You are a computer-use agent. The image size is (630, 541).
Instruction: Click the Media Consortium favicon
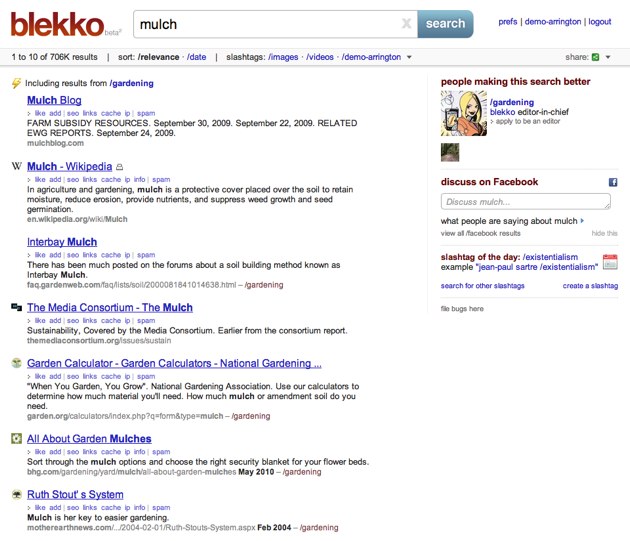tap(16, 308)
